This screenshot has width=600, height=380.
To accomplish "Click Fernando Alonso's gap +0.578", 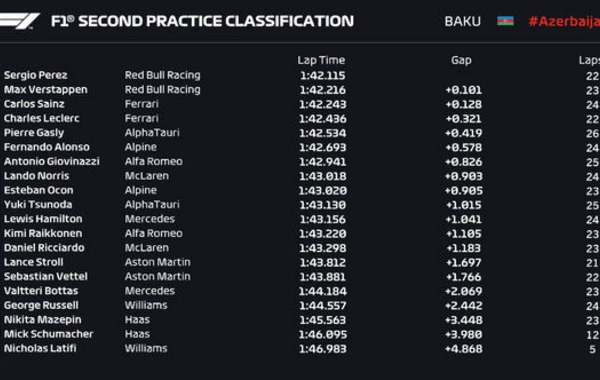I will [463, 147].
